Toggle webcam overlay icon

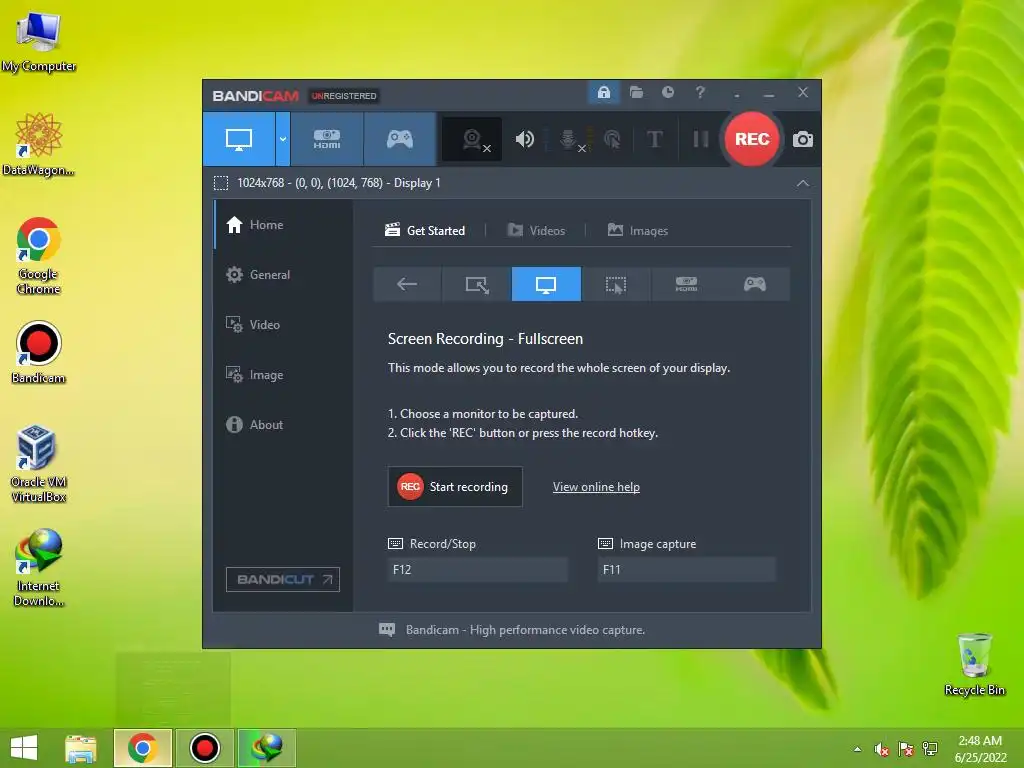[472, 139]
